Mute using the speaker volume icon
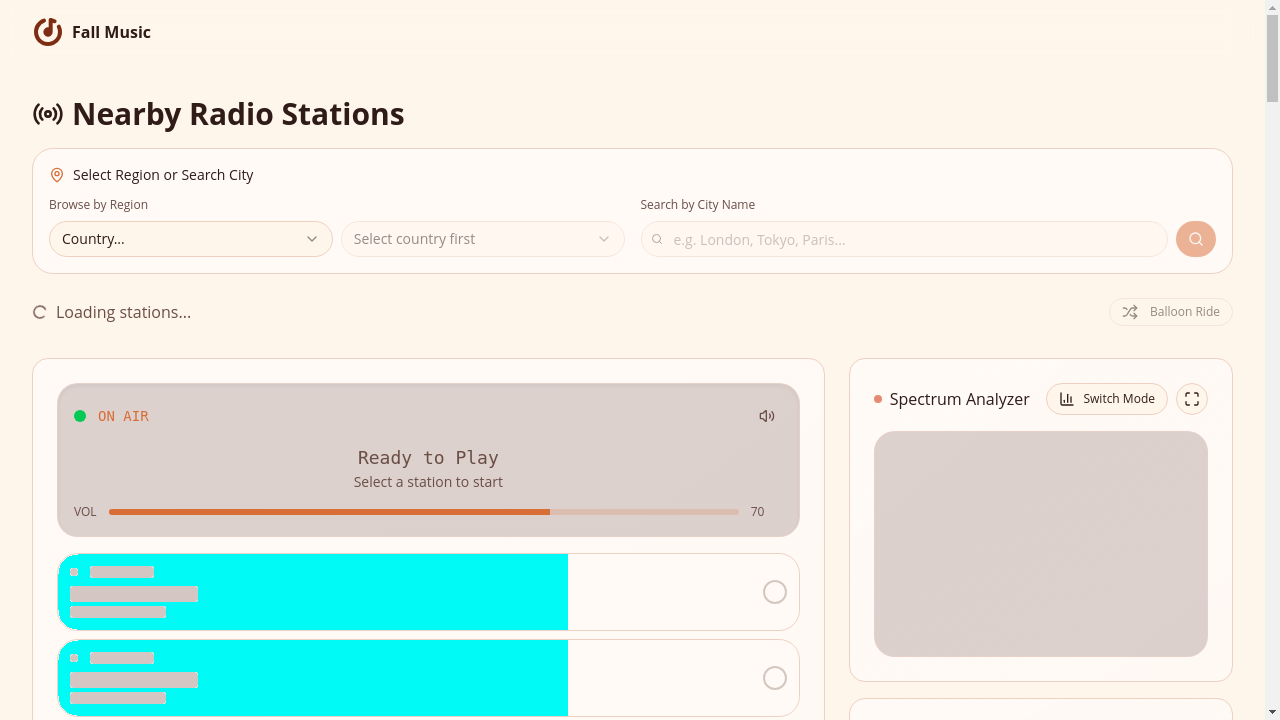The image size is (1280, 720). pos(767,416)
